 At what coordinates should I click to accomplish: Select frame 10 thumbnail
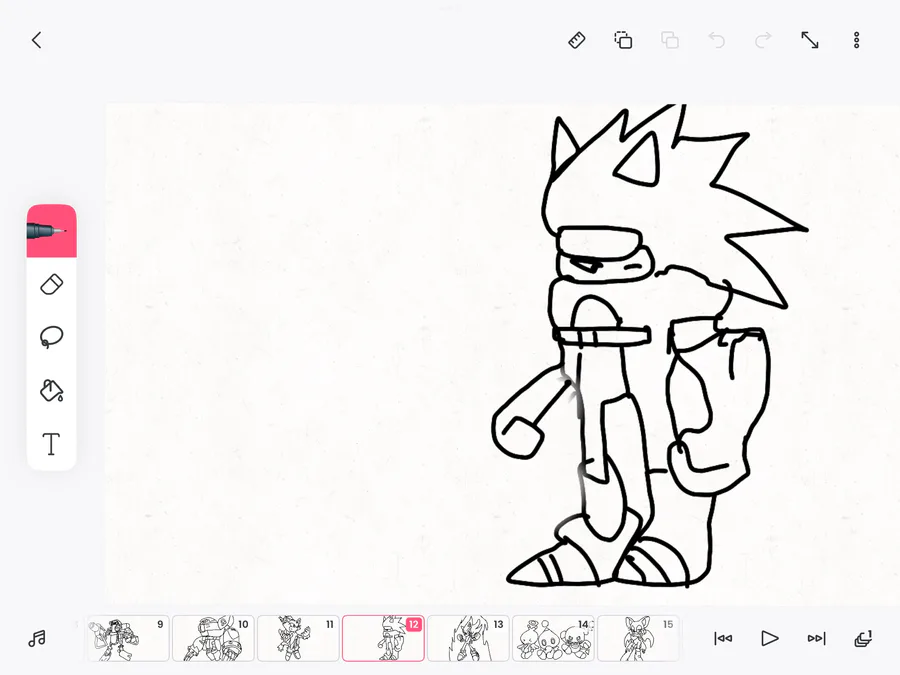(213, 638)
